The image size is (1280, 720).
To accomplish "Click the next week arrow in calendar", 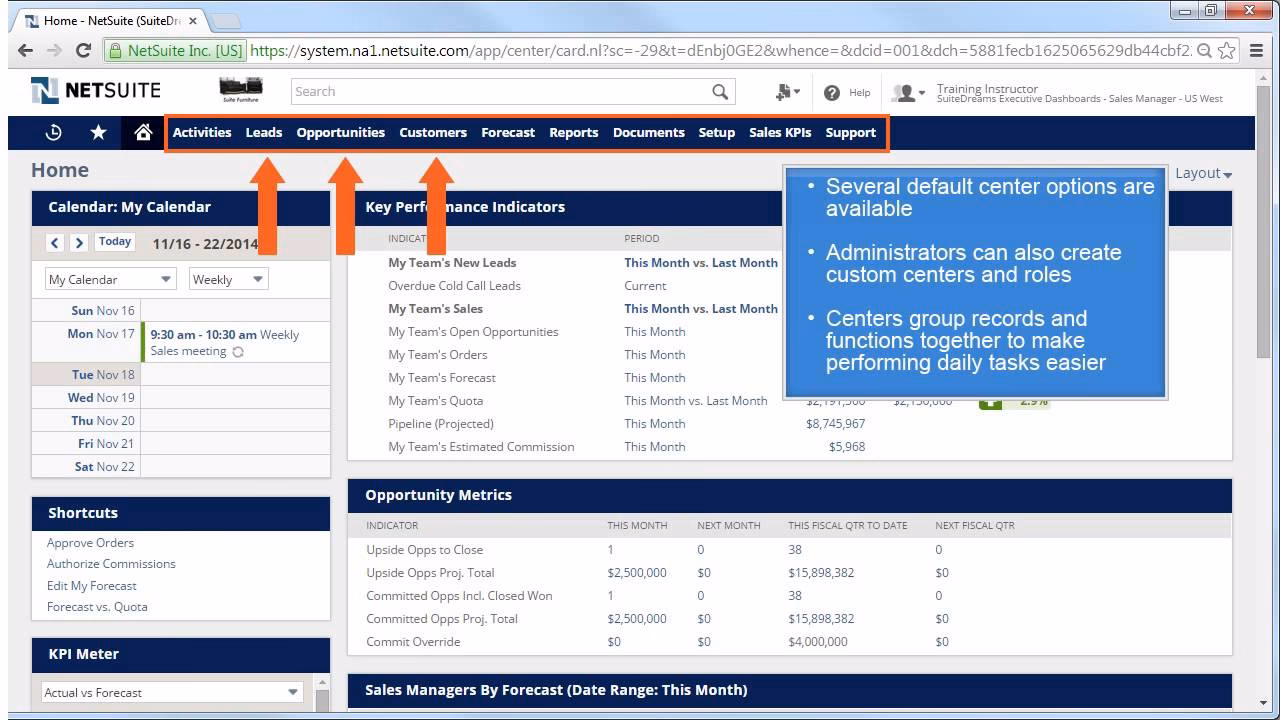I will tap(79, 242).
